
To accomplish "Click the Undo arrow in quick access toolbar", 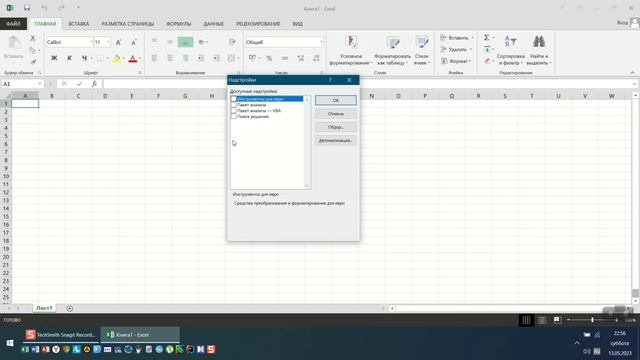I will click(x=44, y=8).
